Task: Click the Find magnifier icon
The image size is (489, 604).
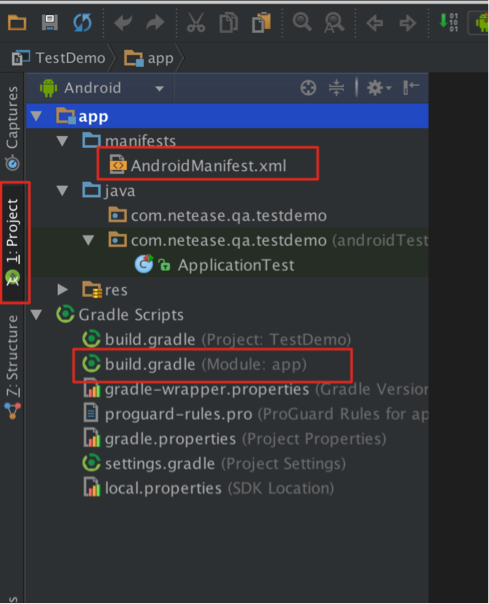Action: pos(302,22)
